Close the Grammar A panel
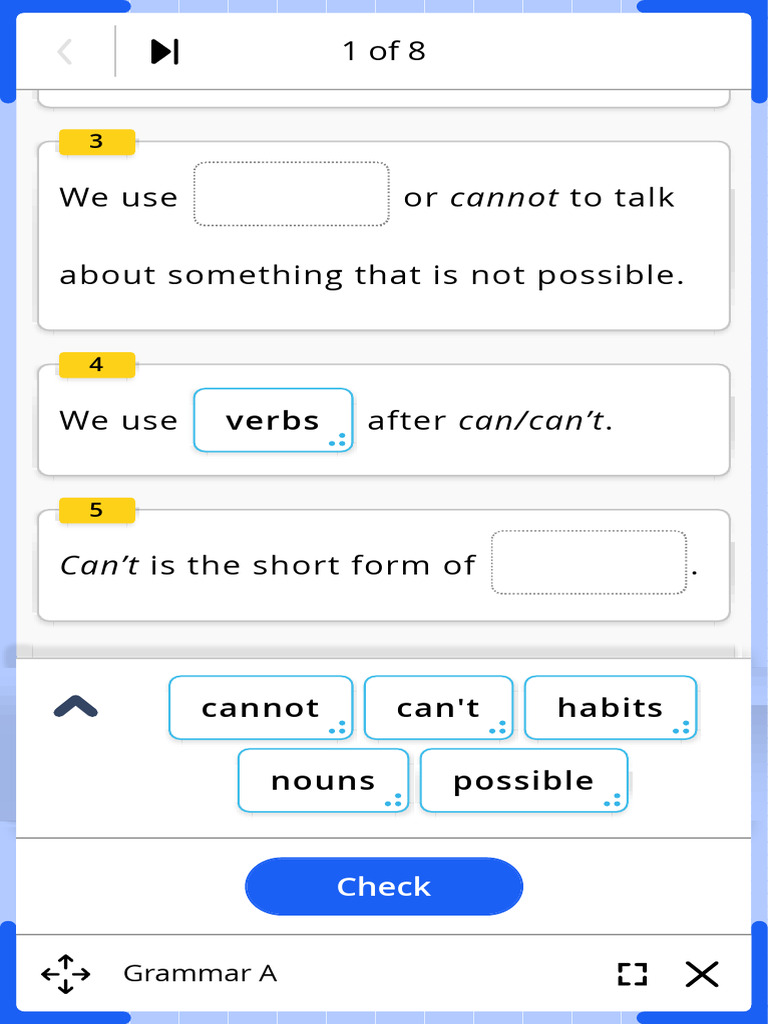Screen dimensions: 768x1024 click(702, 974)
